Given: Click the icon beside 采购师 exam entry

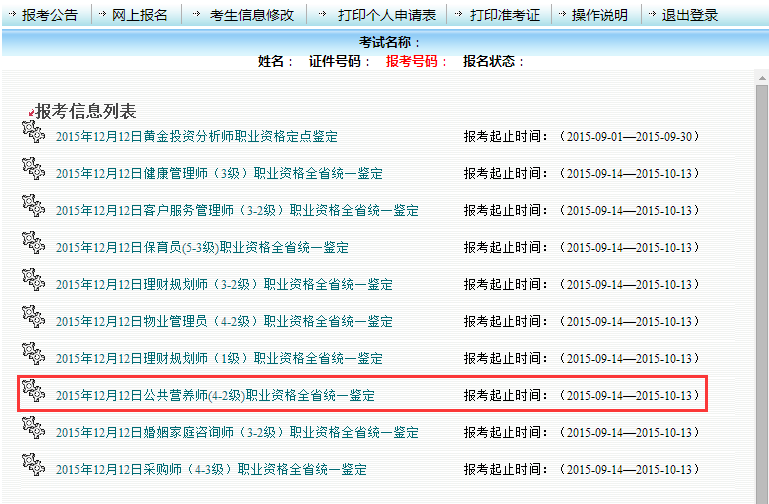Looking at the screenshot, I should pos(33,467).
